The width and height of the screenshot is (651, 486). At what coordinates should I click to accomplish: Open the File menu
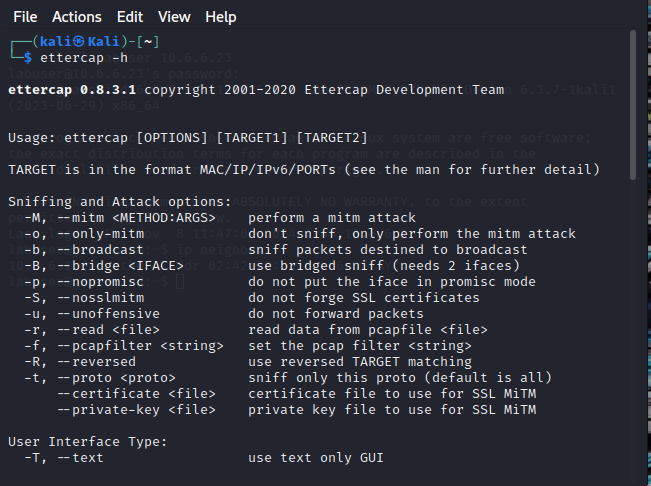click(x=25, y=17)
